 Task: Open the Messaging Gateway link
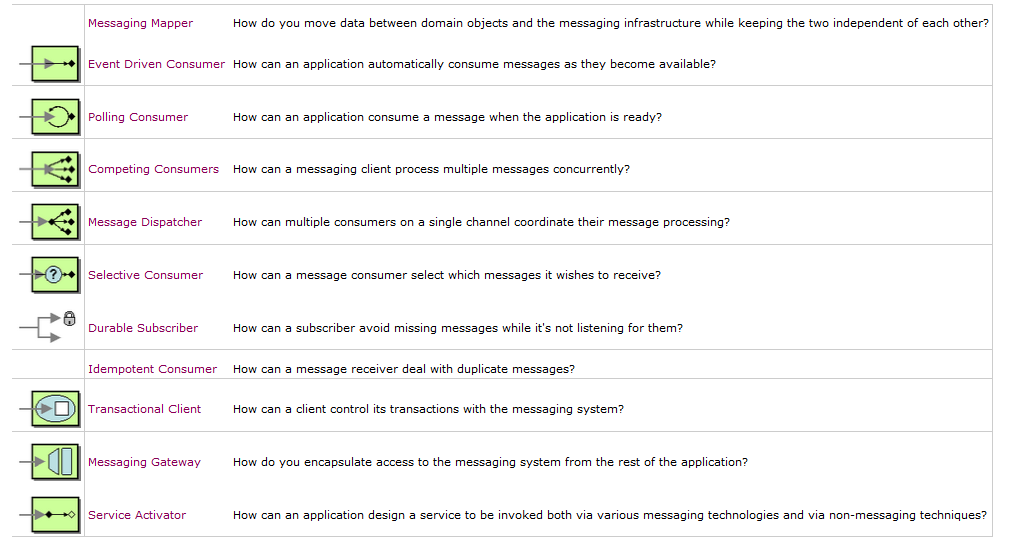144,462
